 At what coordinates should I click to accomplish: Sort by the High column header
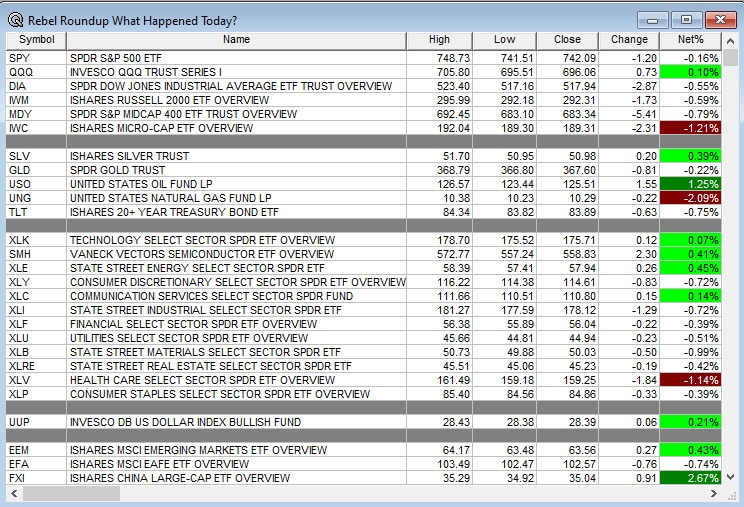[x=439, y=40]
